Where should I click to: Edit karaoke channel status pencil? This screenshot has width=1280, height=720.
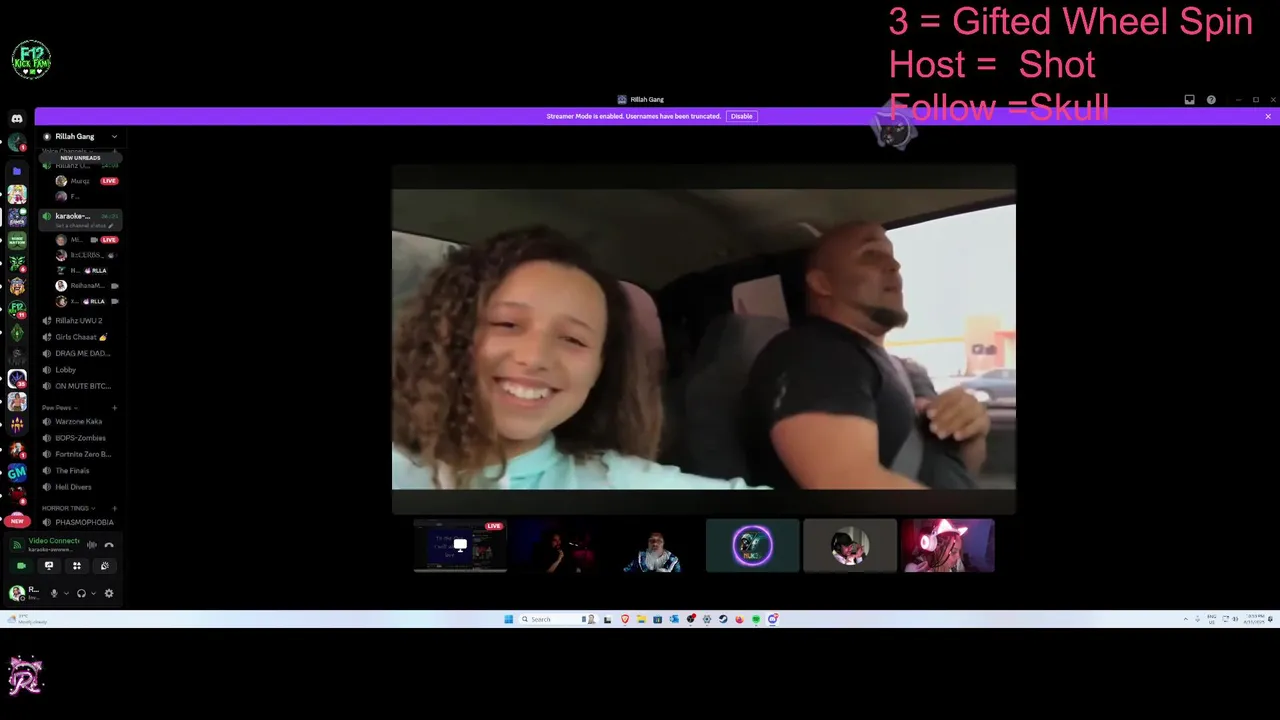pyautogui.click(x=111, y=226)
